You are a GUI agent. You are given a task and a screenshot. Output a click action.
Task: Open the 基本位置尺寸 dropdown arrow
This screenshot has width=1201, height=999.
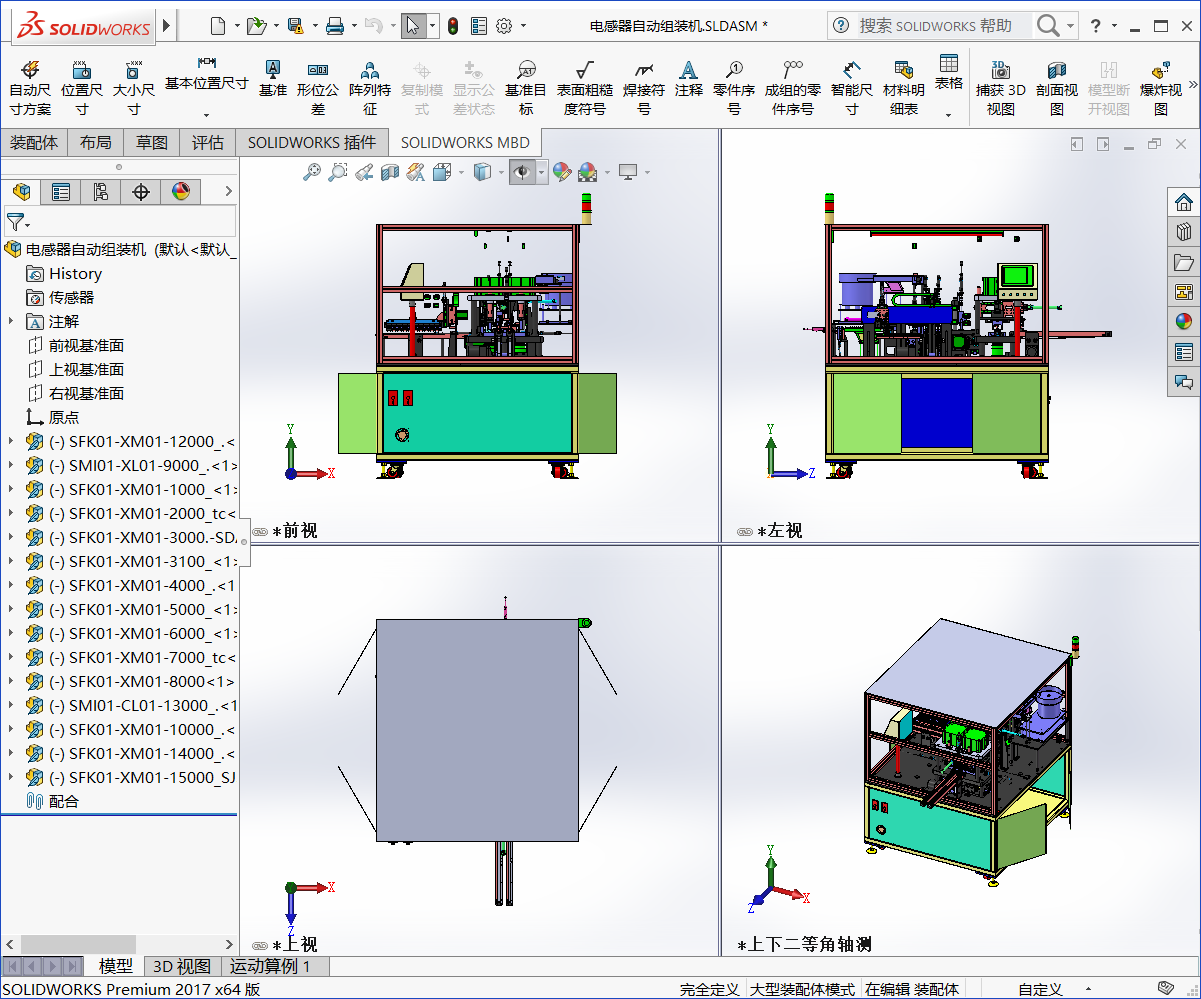(x=206, y=115)
